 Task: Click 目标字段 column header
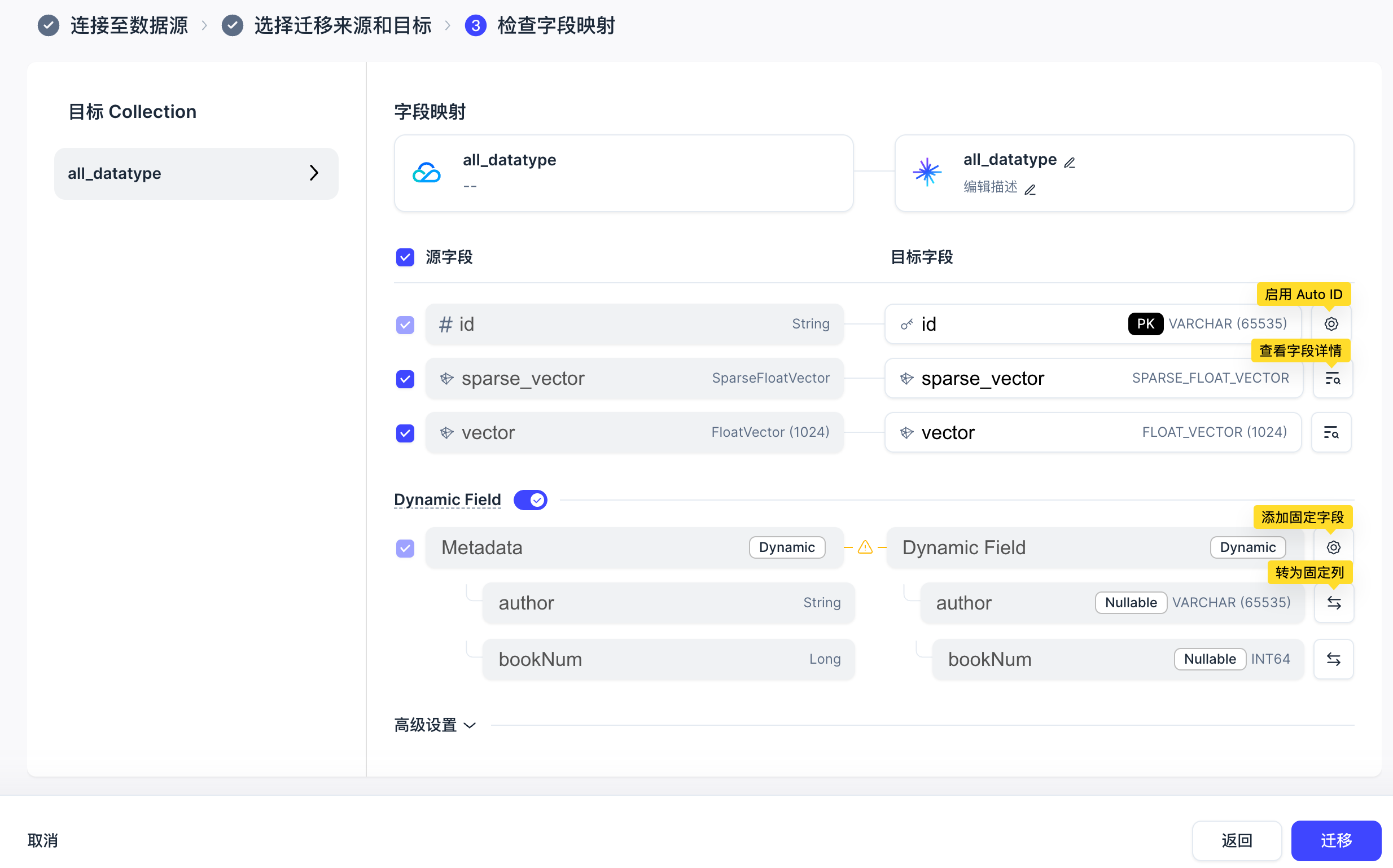922,257
